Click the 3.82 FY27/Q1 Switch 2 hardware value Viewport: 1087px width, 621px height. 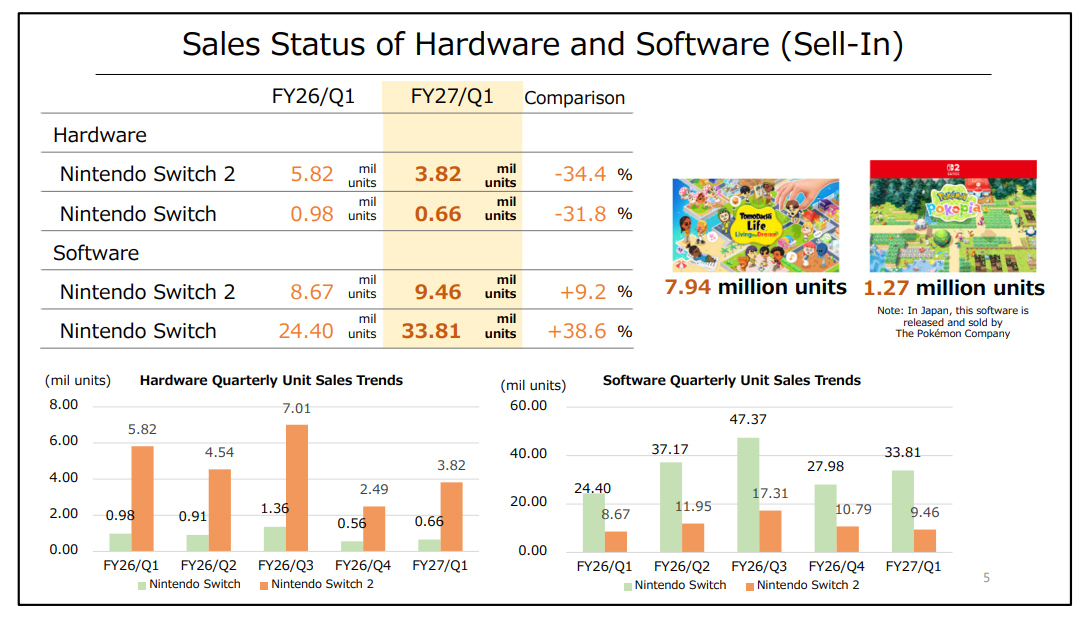point(437,174)
